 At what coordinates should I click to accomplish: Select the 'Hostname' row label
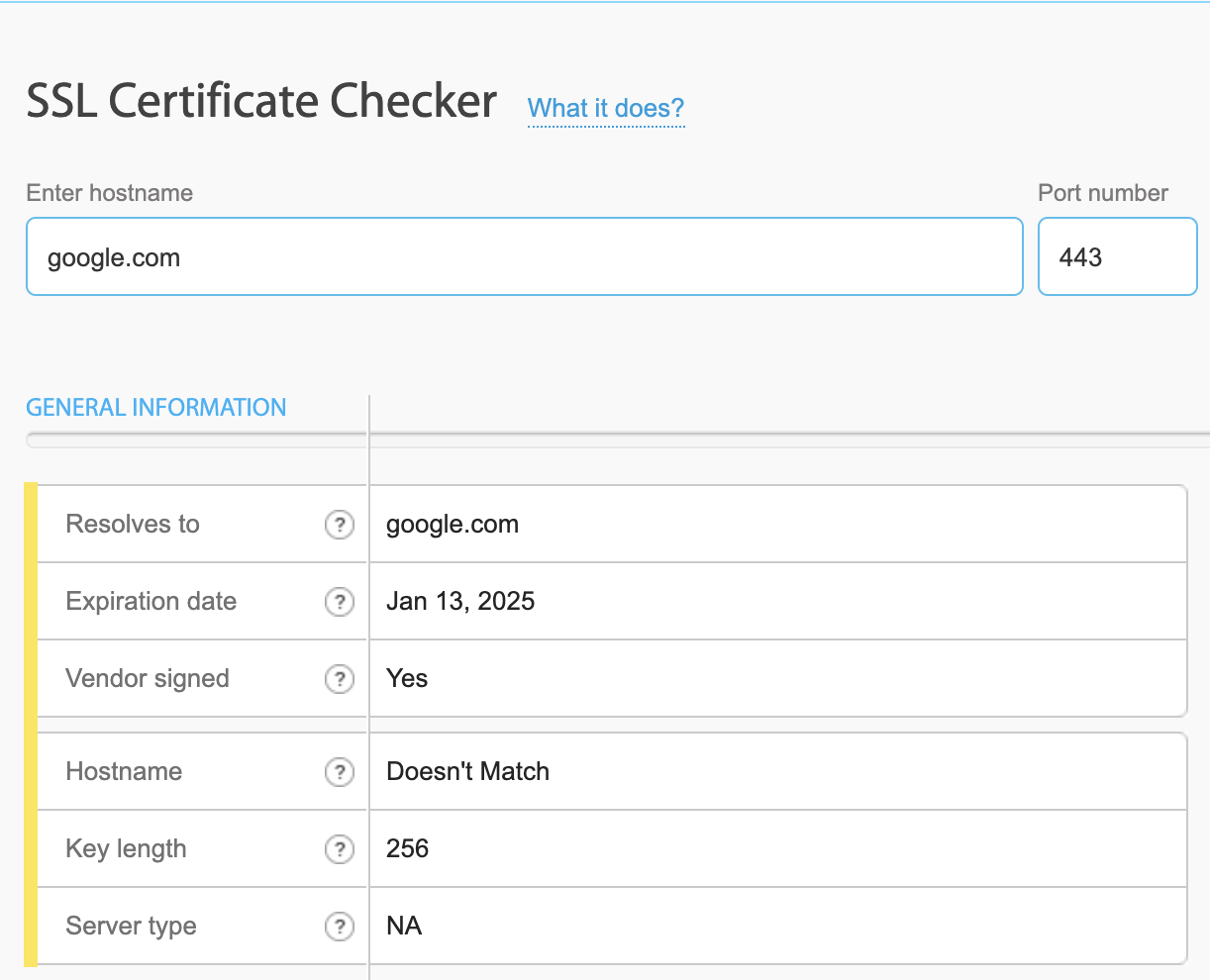click(x=124, y=772)
